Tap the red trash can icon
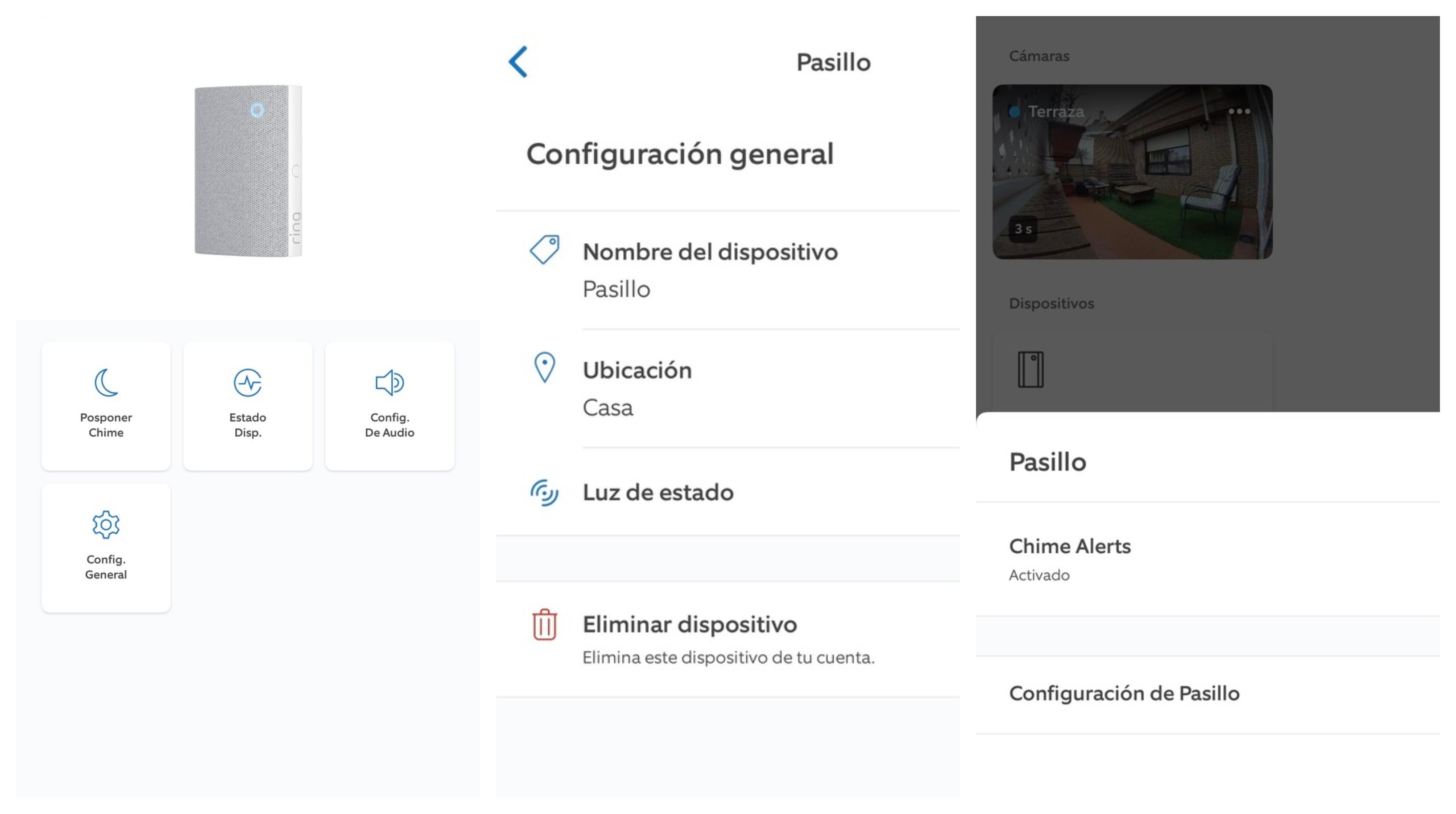This screenshot has height=814, width=1456. click(x=544, y=625)
